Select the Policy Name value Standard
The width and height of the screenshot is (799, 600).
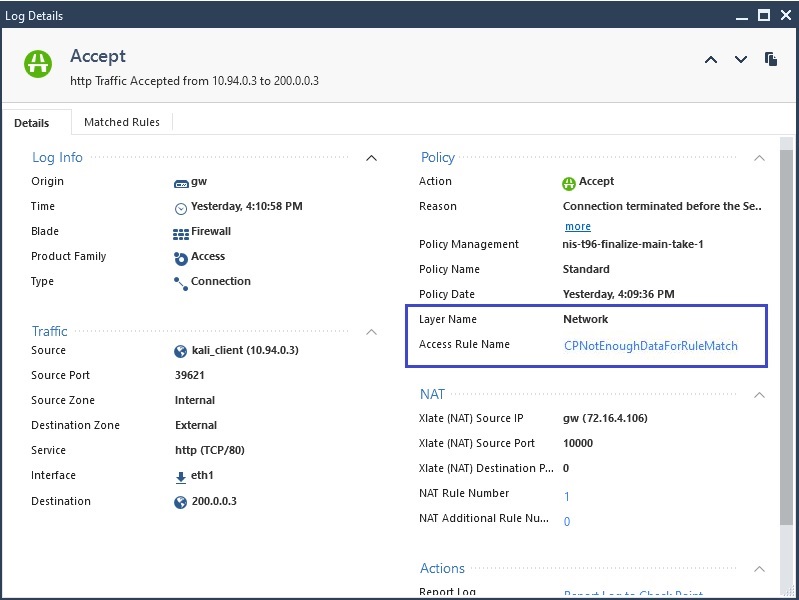point(586,269)
